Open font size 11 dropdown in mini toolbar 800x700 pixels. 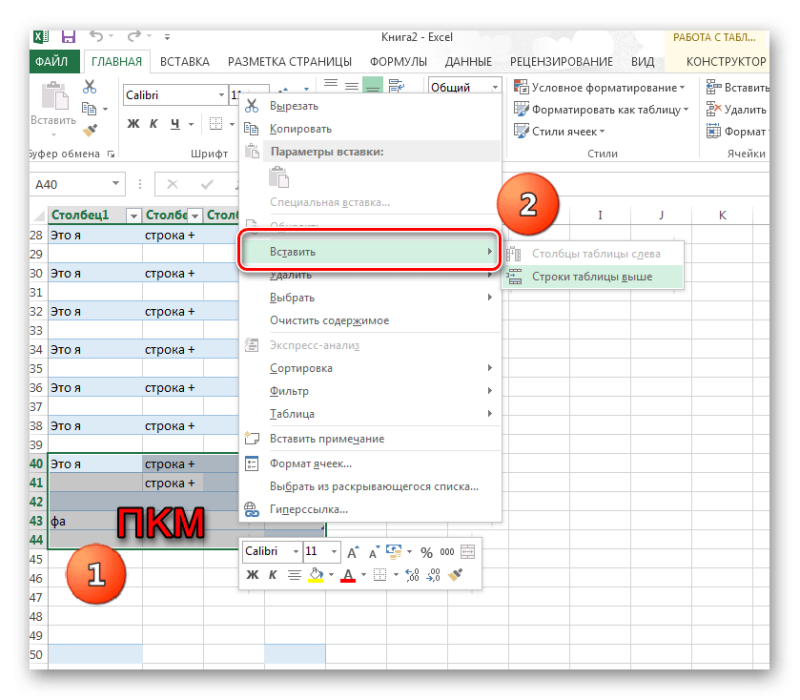pos(334,552)
